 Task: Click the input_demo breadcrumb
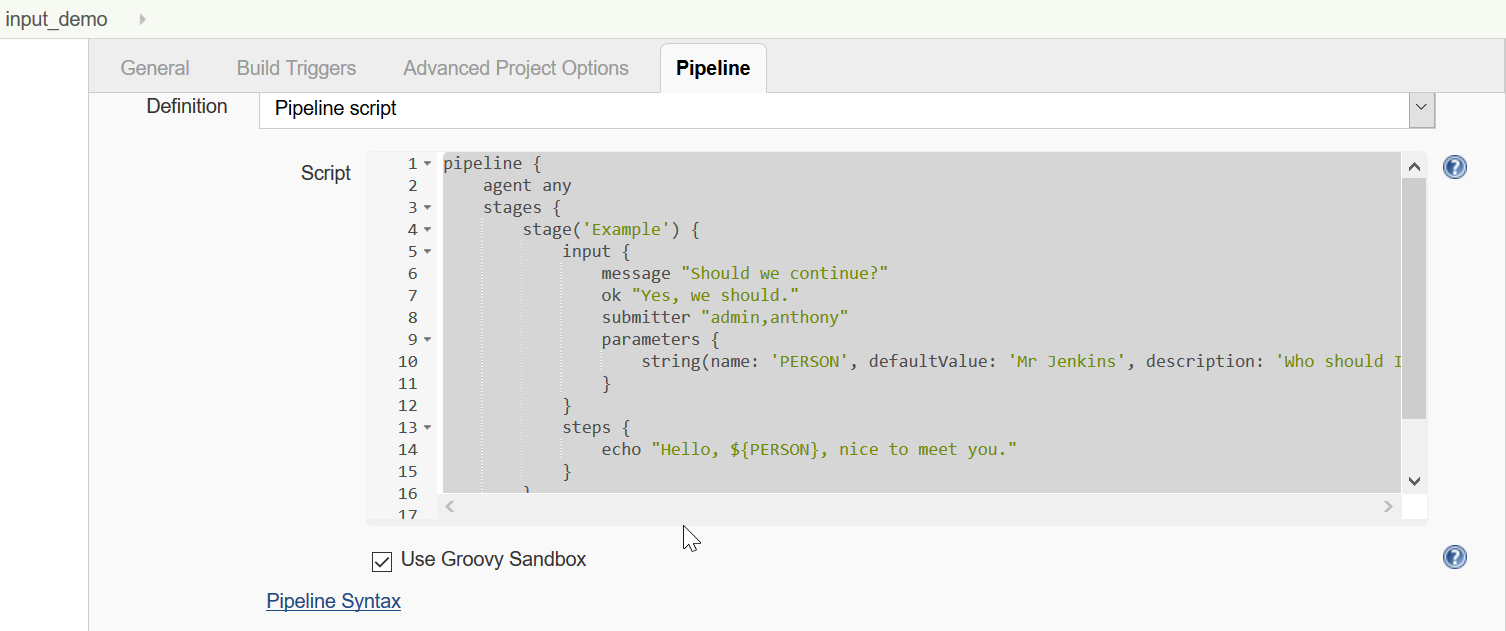point(56,18)
